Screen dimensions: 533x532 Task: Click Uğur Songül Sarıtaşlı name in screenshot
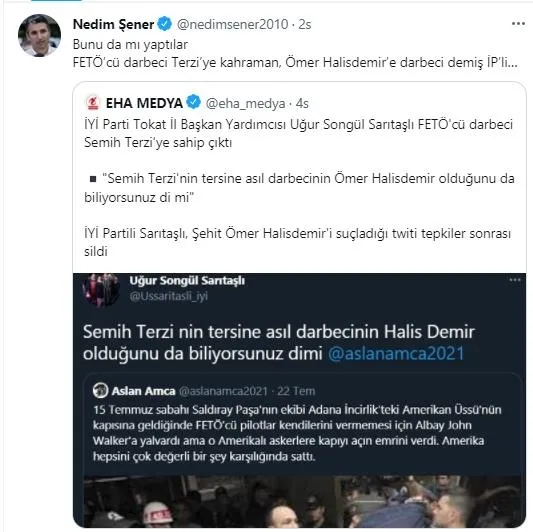click(x=187, y=281)
